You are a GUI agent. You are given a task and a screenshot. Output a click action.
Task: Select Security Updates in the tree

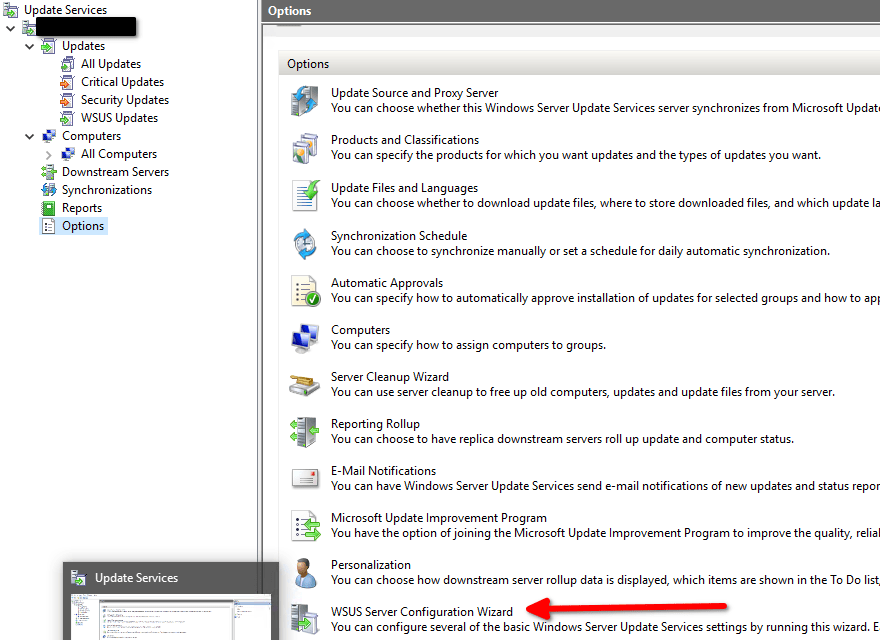(125, 100)
